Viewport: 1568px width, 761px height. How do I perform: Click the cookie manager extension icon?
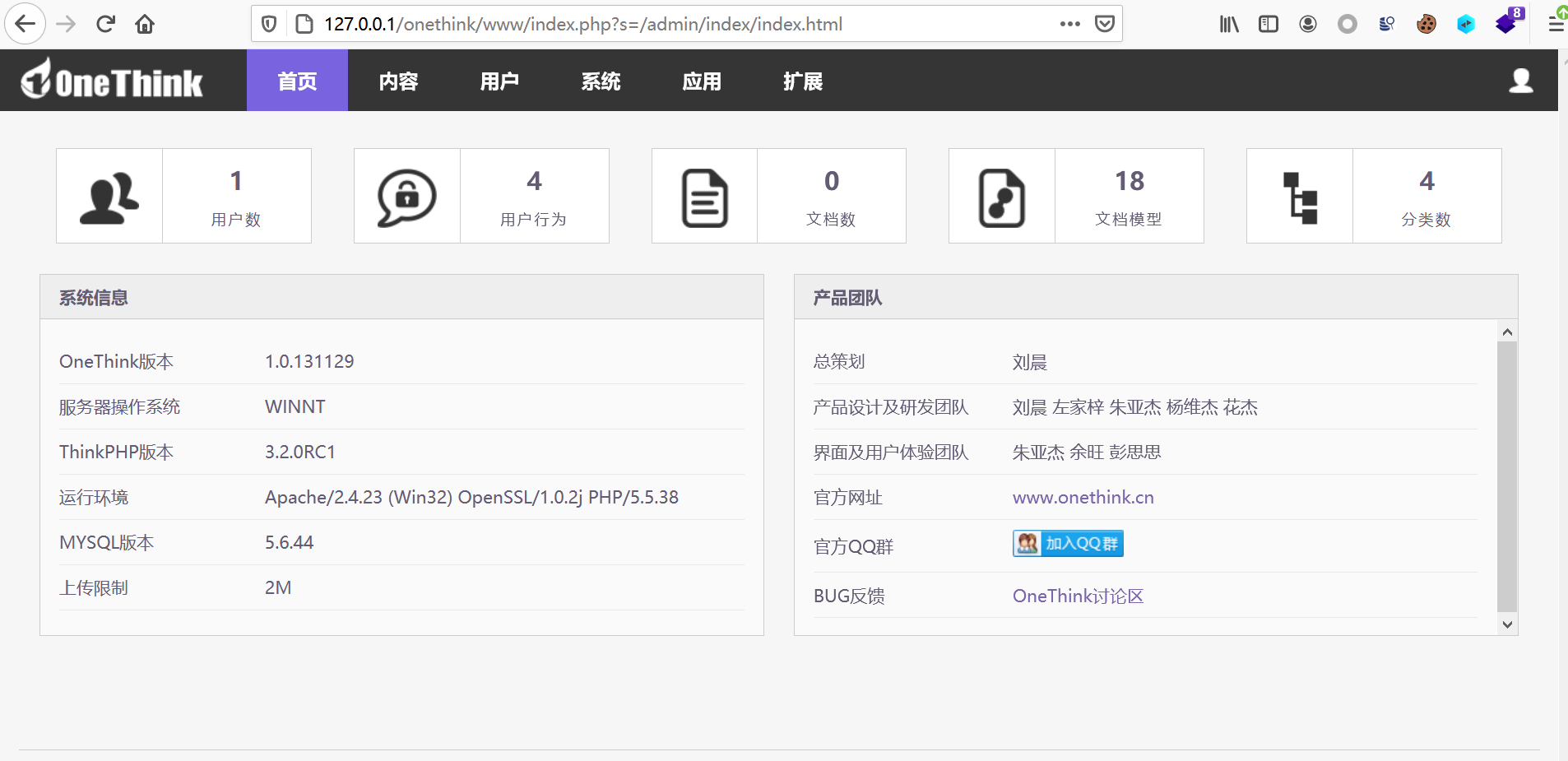[x=1427, y=24]
